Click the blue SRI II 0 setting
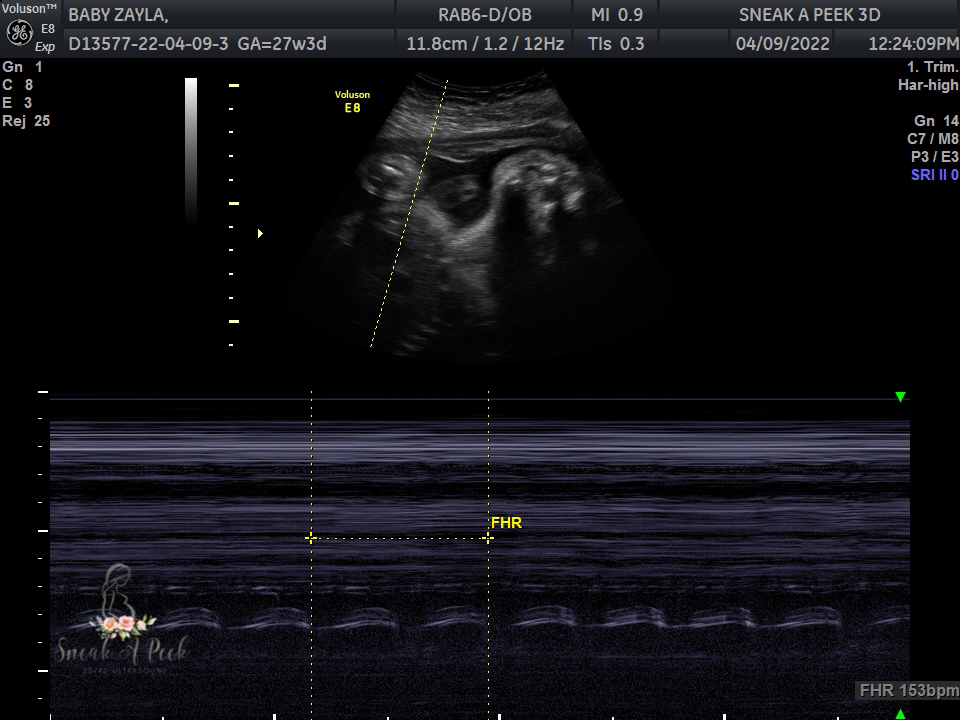Viewport: 960px width, 720px height. tap(935, 174)
